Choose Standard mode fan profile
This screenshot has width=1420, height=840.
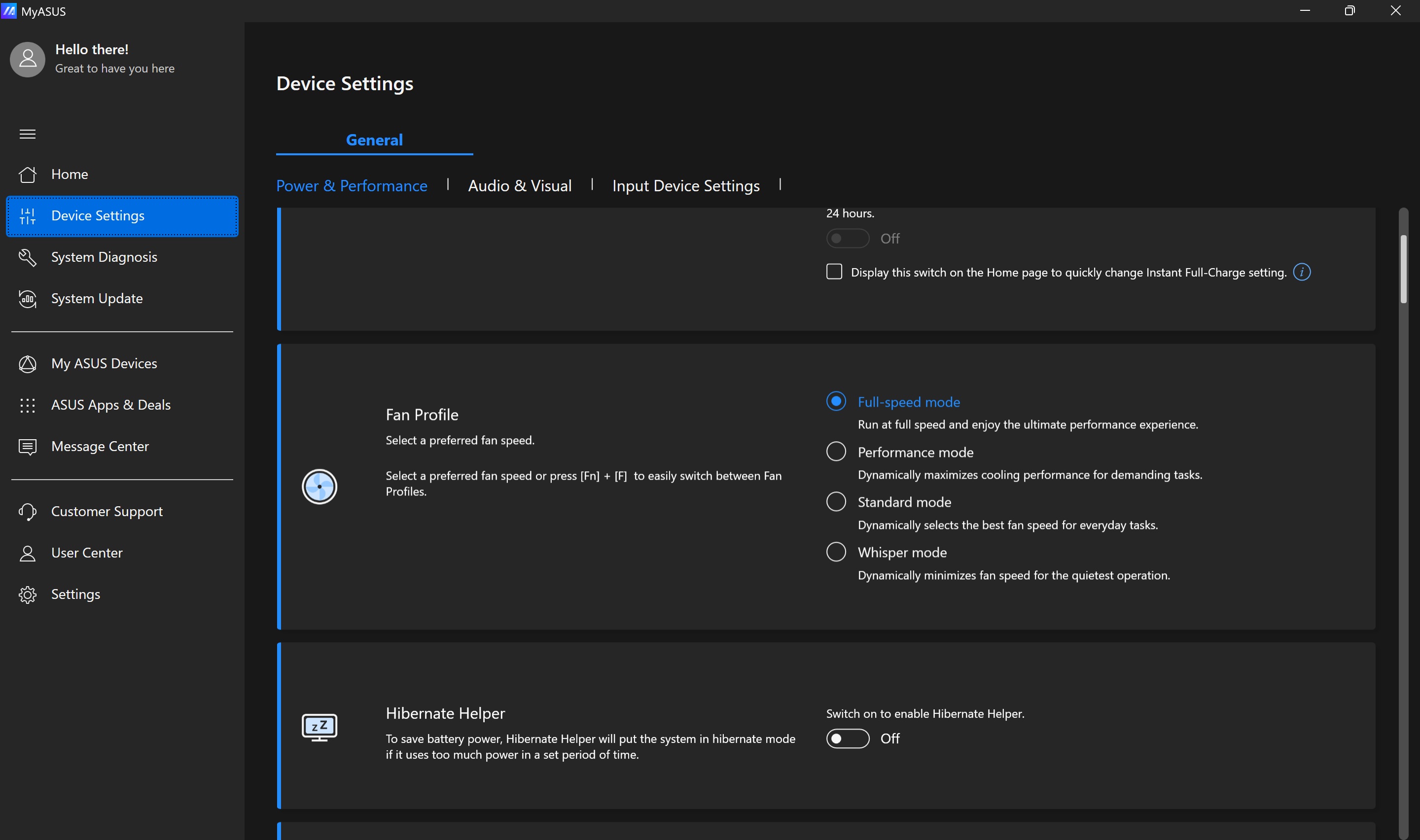(x=836, y=501)
